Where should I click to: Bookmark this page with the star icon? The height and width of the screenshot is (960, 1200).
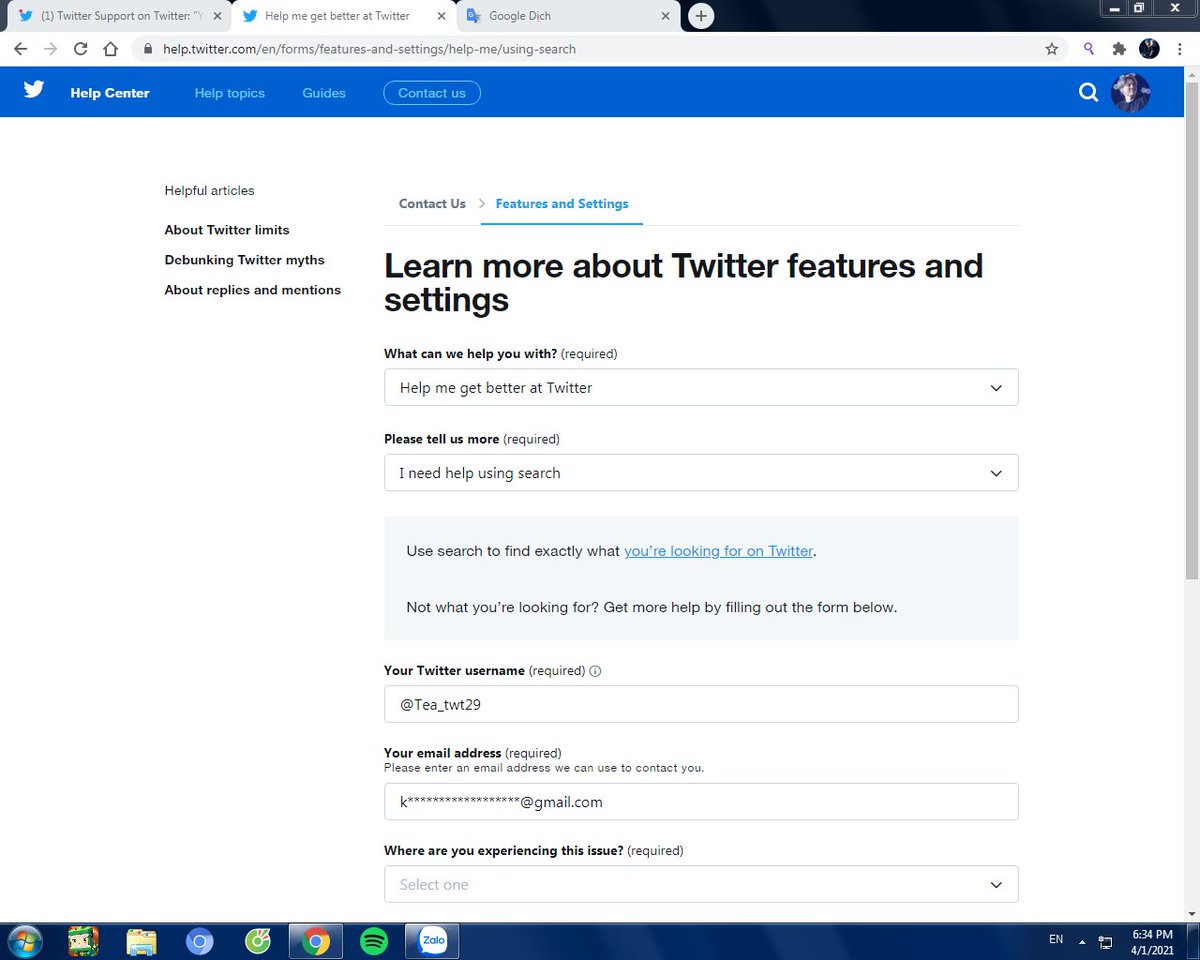coord(1051,48)
